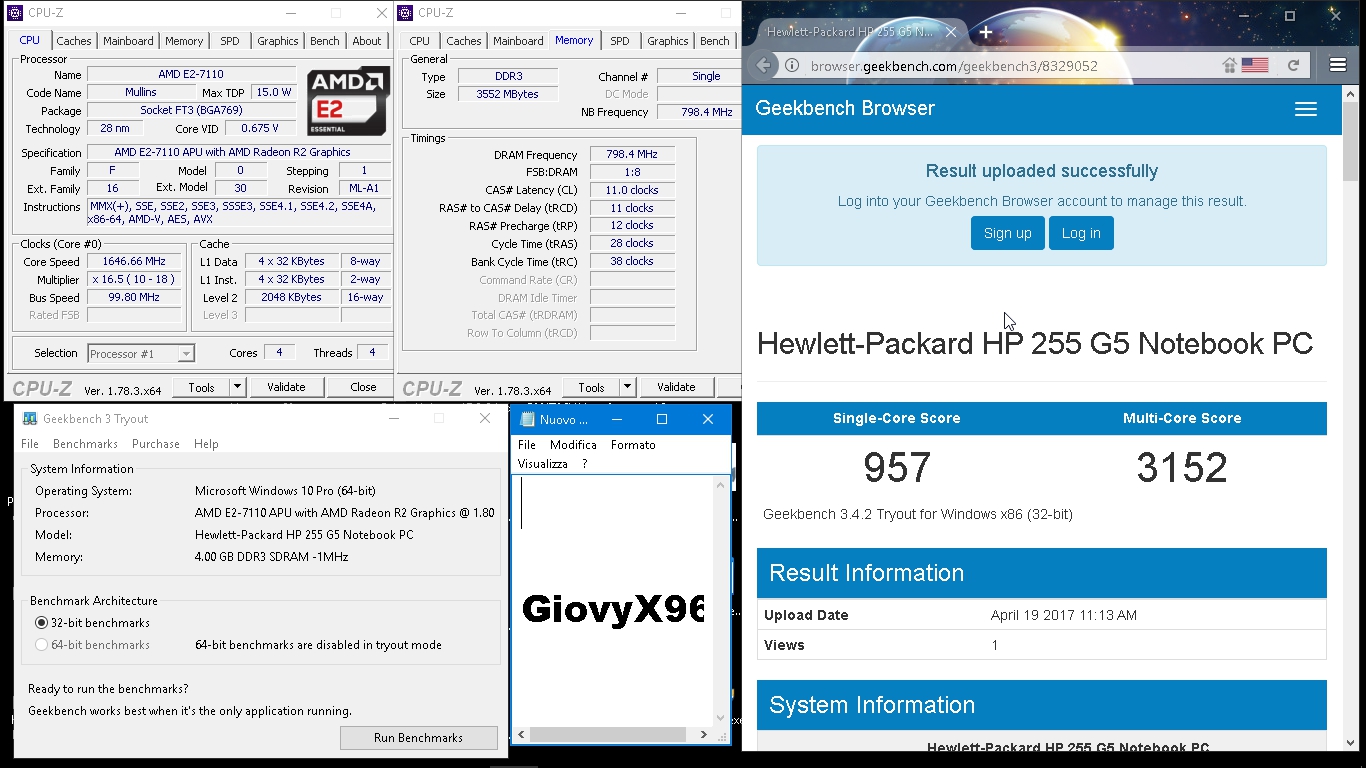
Task: Switch to the SPD tab in left CPU-Z
Action: click(230, 41)
